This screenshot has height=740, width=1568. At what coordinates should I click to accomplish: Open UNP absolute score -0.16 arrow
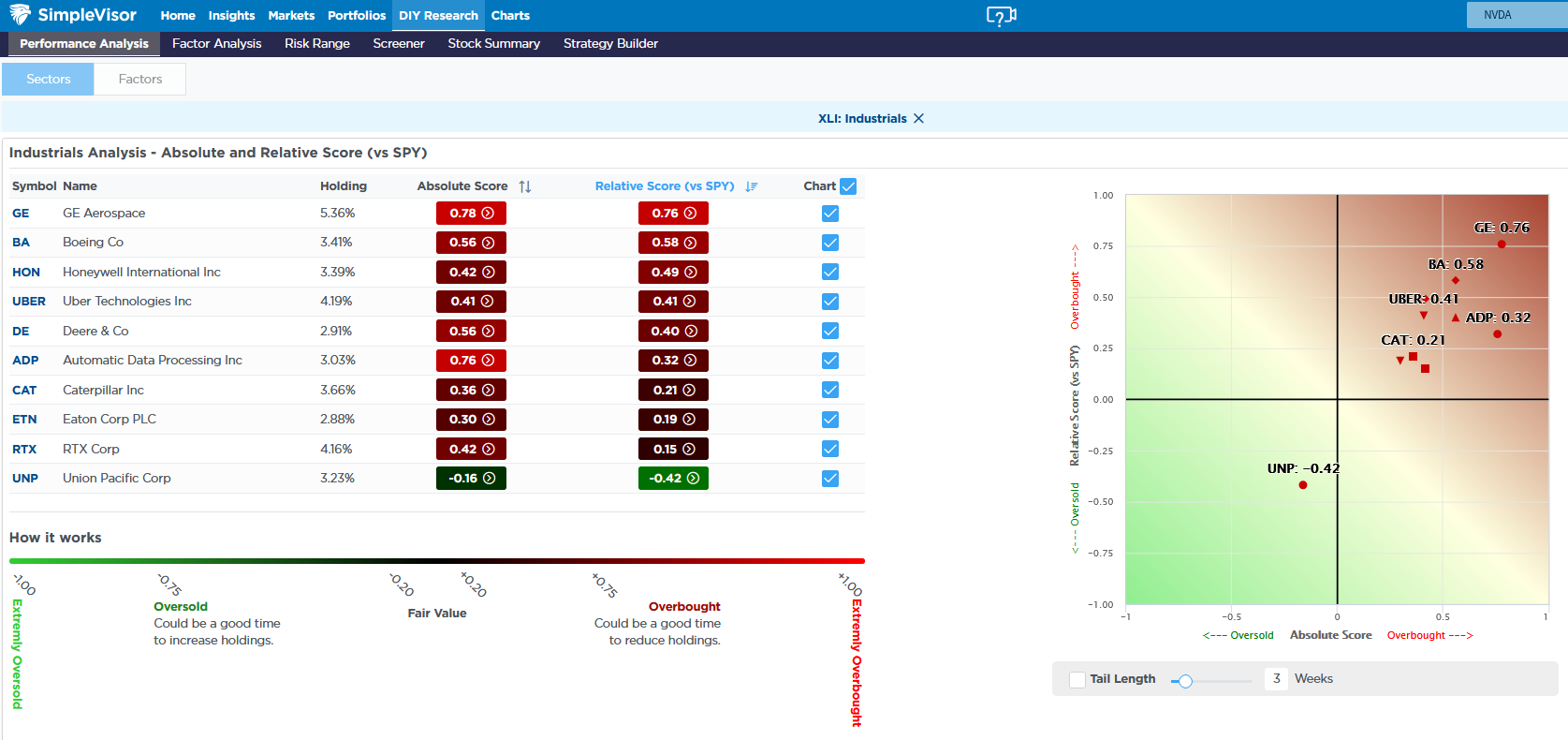[x=489, y=479]
